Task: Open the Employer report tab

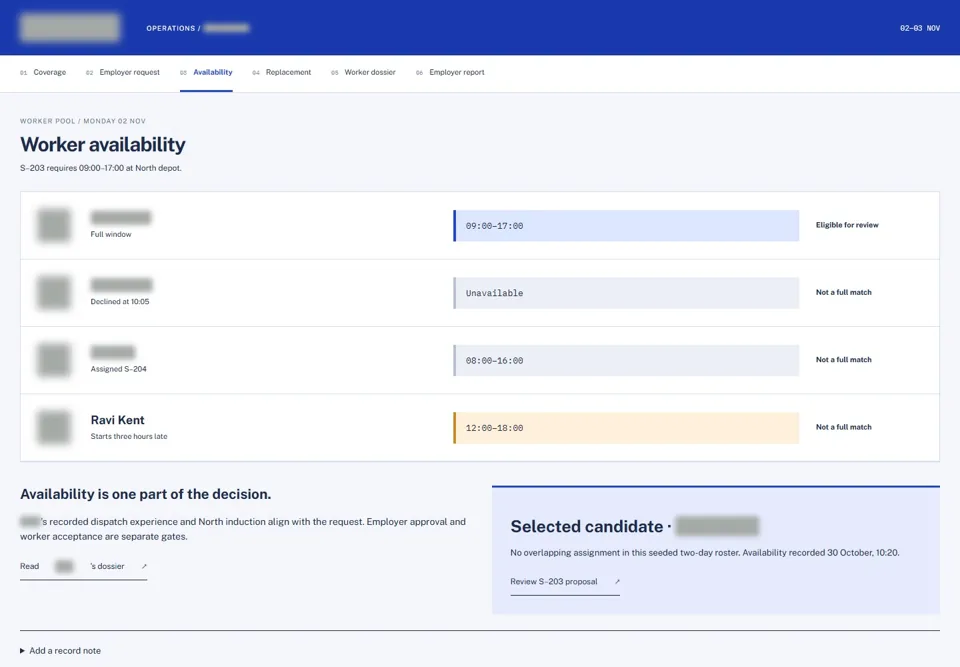Action: point(450,72)
